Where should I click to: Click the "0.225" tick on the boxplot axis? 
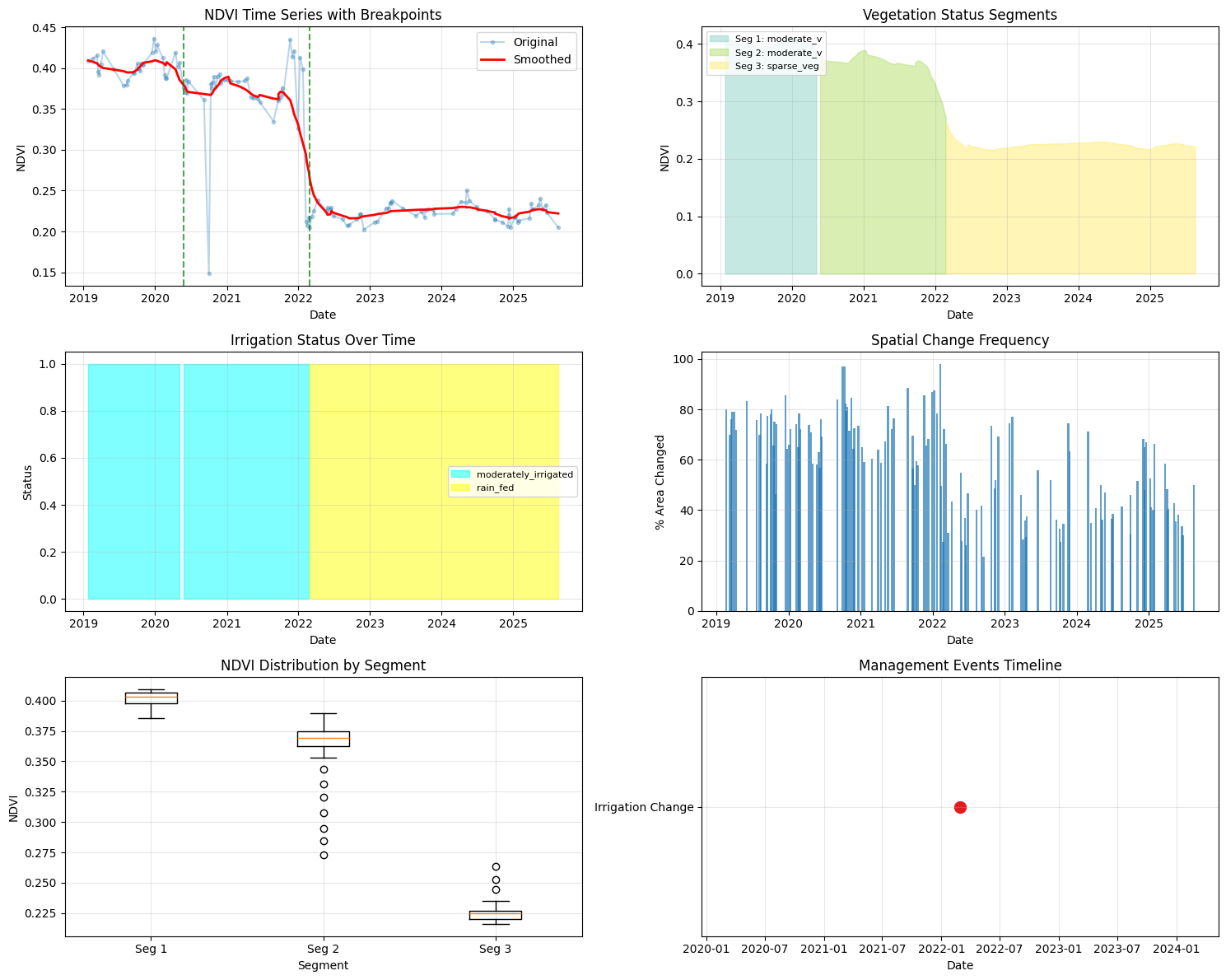click(43, 913)
